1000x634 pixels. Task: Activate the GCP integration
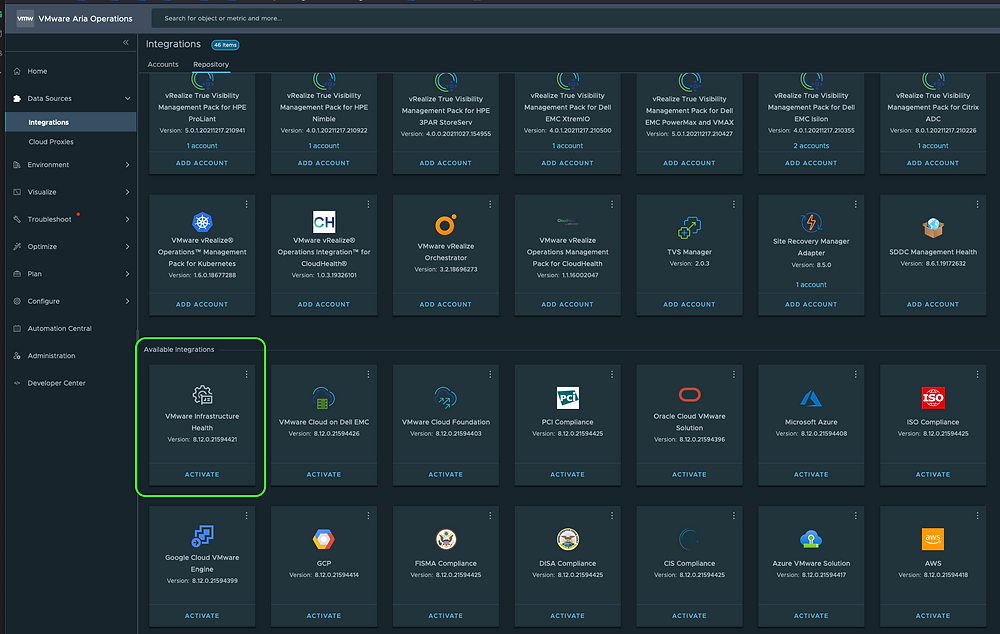click(324, 616)
